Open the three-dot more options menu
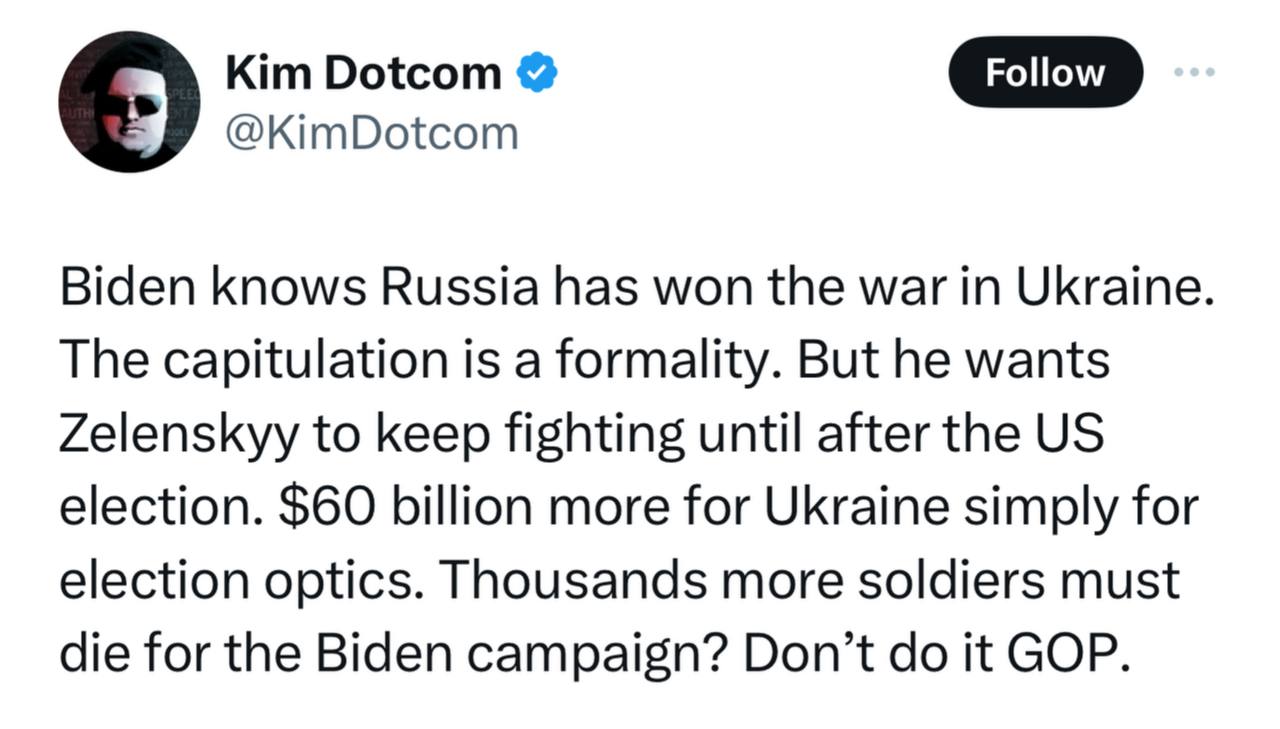Screen dimensions: 1280x729 point(1194,72)
